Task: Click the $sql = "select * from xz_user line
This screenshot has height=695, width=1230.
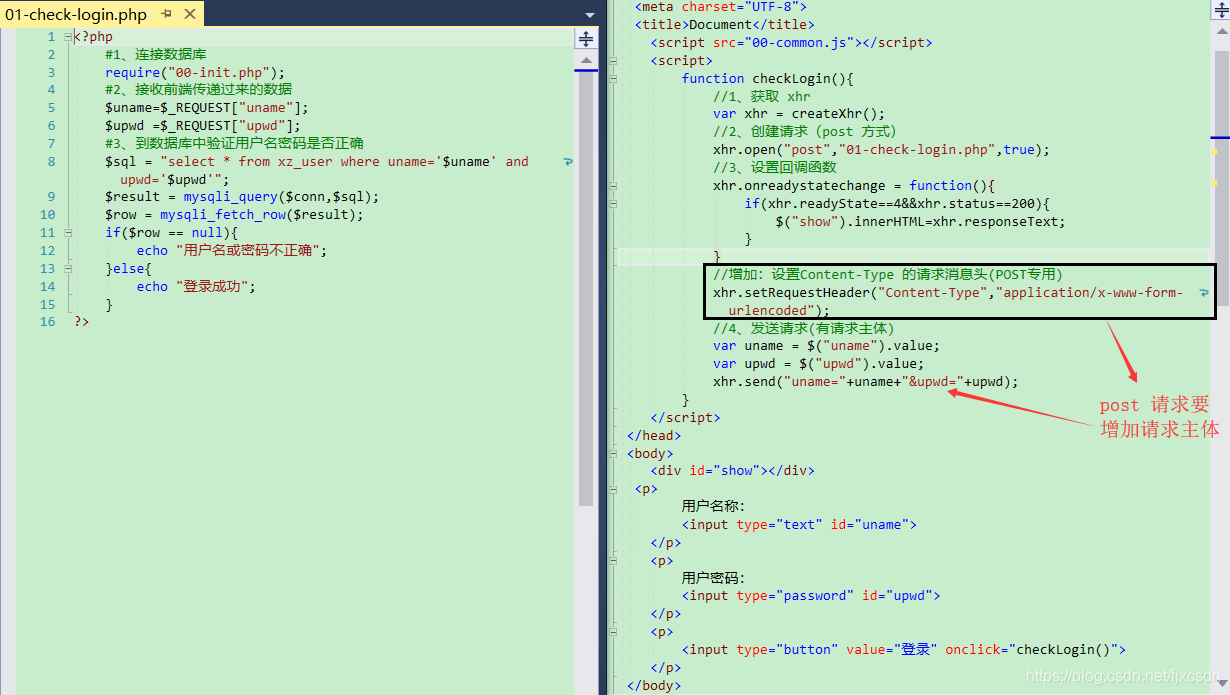Action: (x=317, y=161)
